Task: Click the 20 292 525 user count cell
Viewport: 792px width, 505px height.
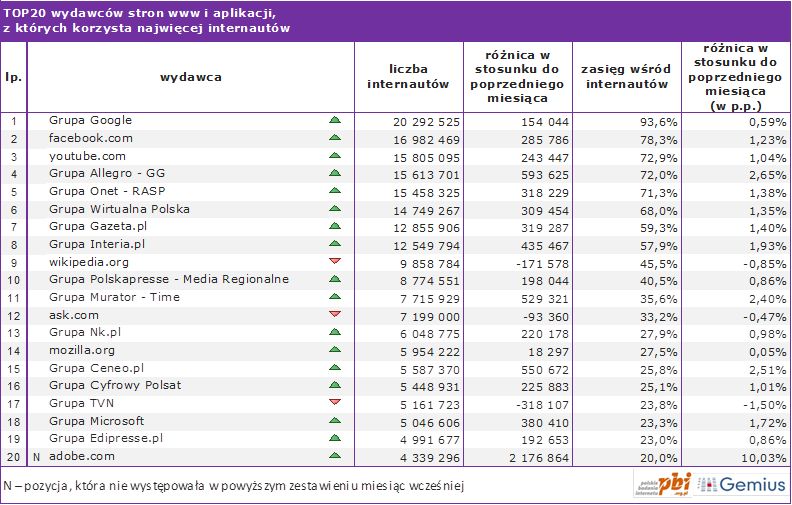Action: (x=413, y=121)
